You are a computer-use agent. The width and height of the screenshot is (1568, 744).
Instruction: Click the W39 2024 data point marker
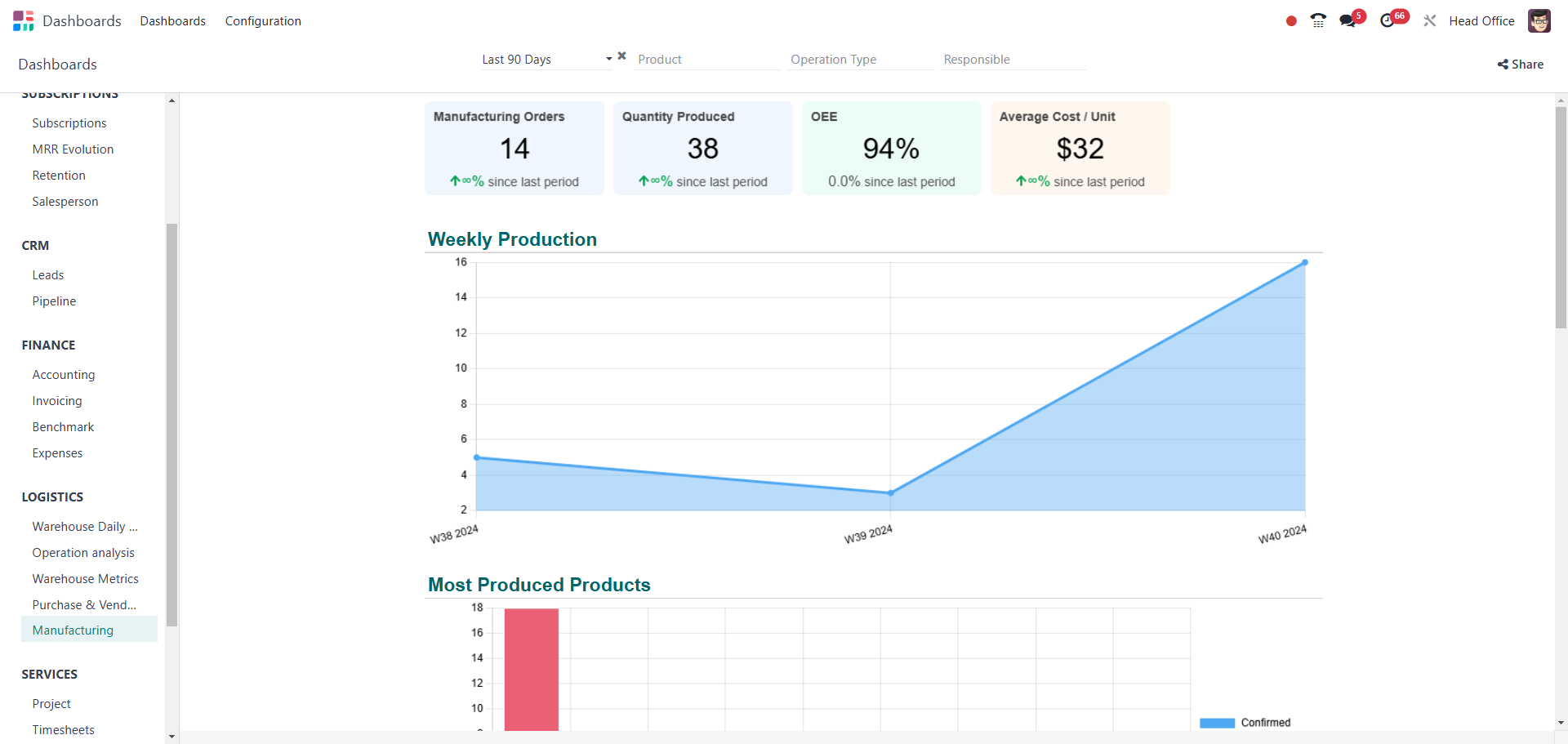pyautogui.click(x=890, y=492)
